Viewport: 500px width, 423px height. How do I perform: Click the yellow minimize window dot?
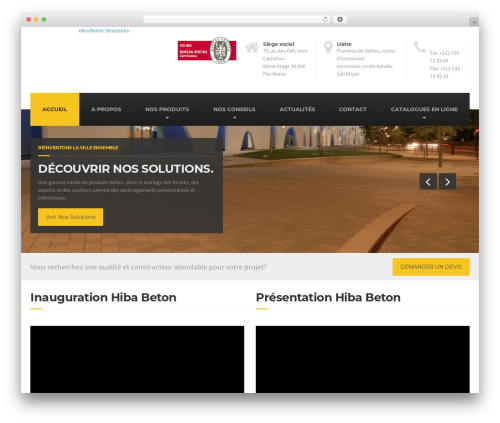coord(36,20)
